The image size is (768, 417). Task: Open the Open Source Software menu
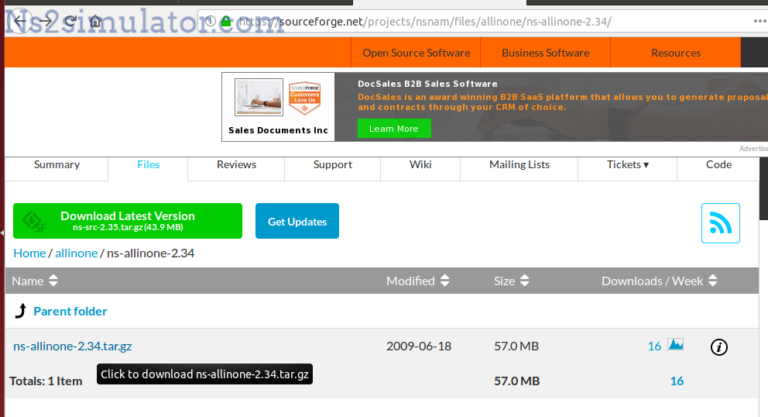415,53
